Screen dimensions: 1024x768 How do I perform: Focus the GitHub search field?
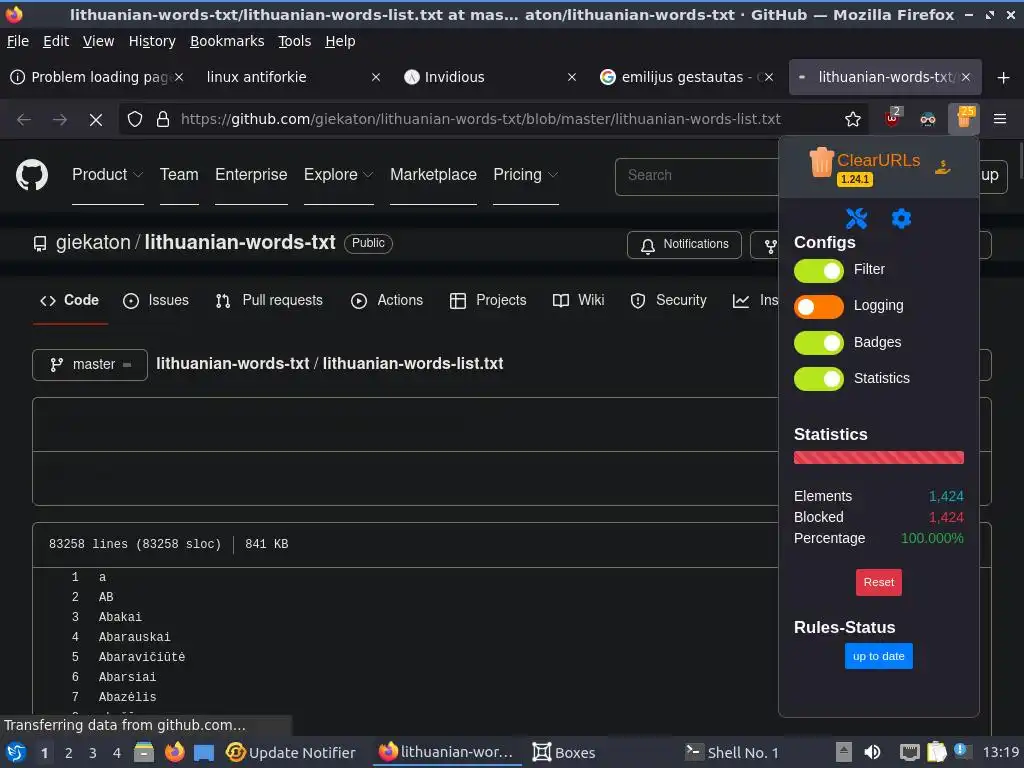coord(696,176)
